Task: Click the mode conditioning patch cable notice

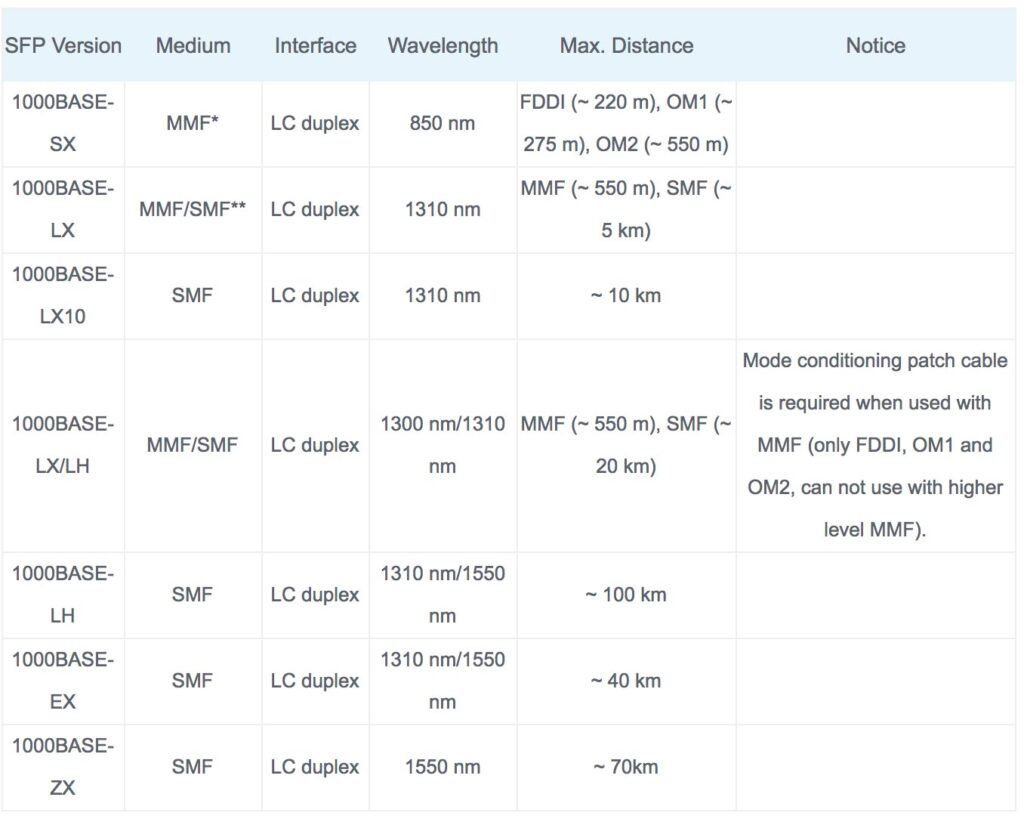Action: [x=875, y=445]
